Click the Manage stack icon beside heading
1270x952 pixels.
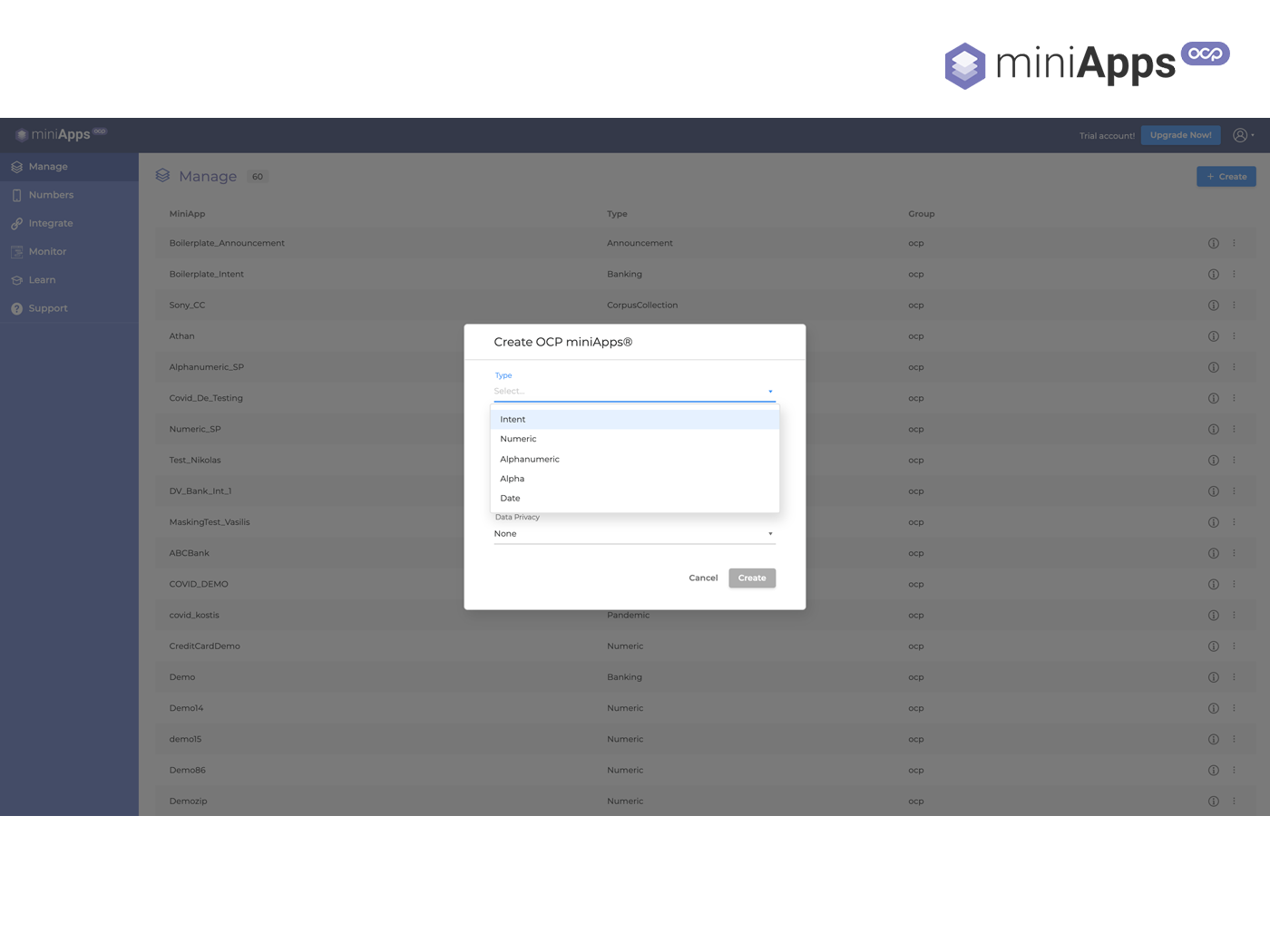pyautogui.click(x=162, y=175)
